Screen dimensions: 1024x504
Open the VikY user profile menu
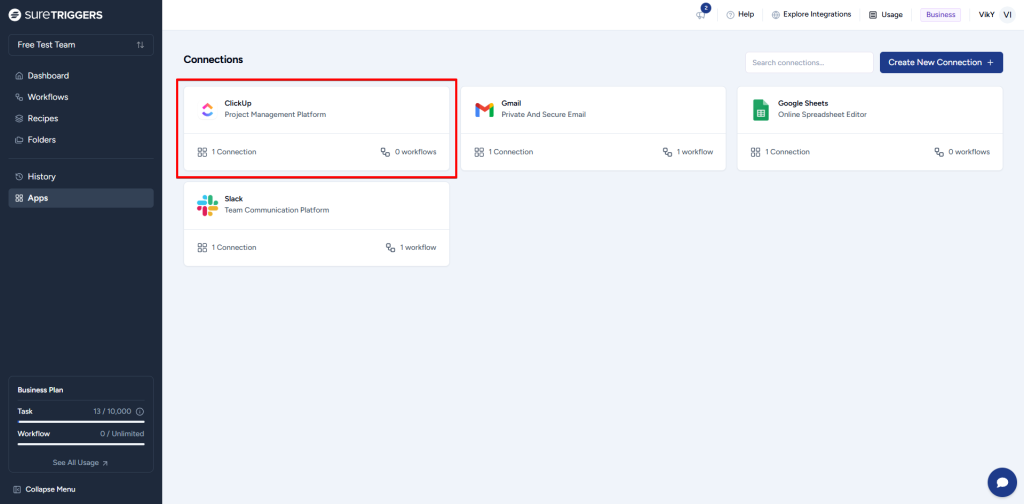pos(996,15)
